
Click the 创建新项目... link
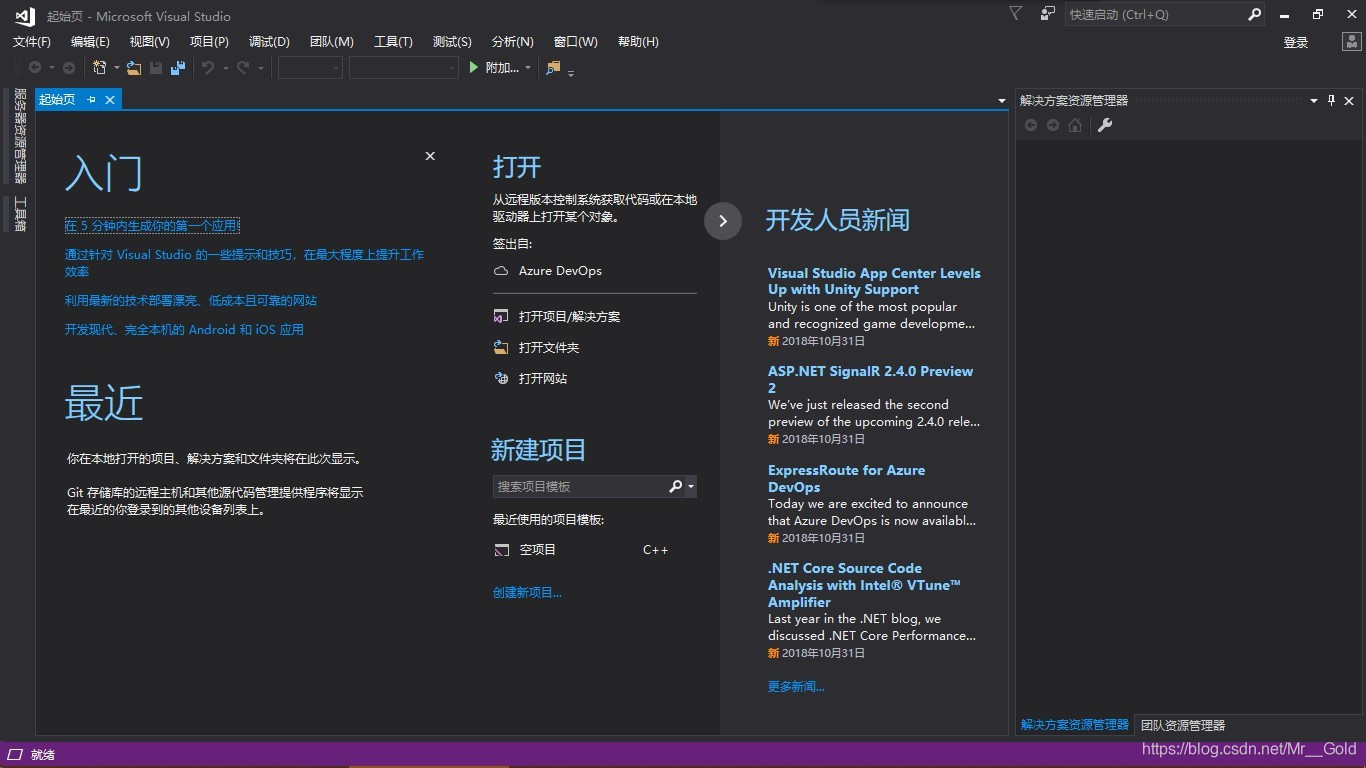pyautogui.click(x=527, y=592)
